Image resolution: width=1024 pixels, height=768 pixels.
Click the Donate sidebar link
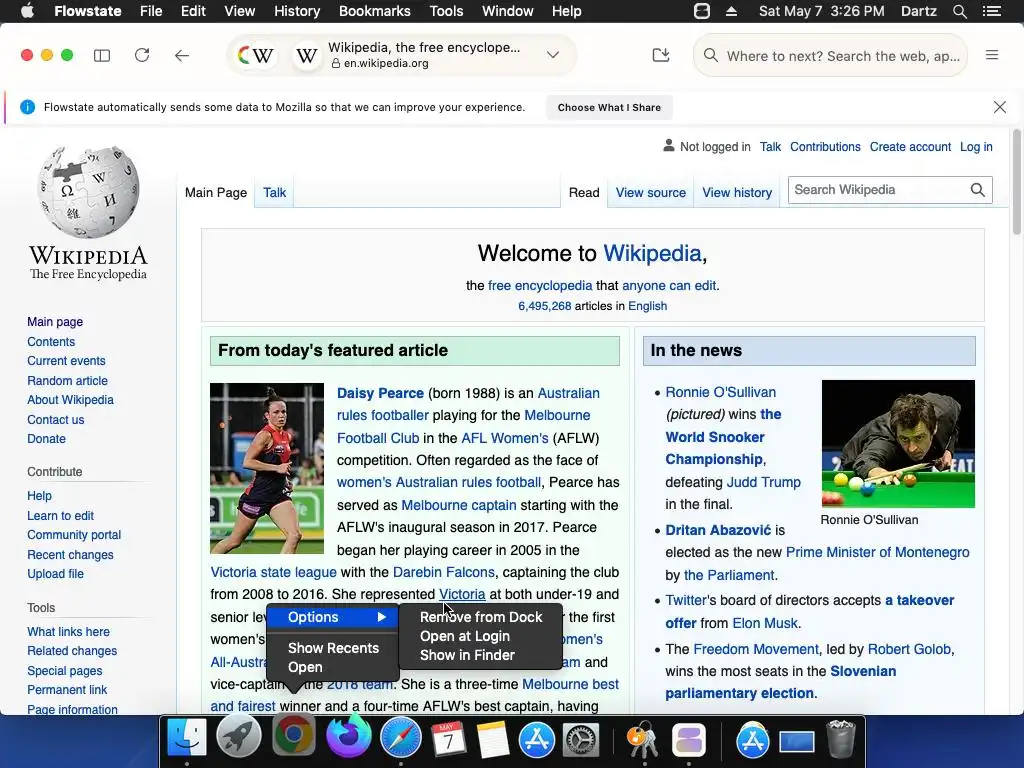pos(46,439)
